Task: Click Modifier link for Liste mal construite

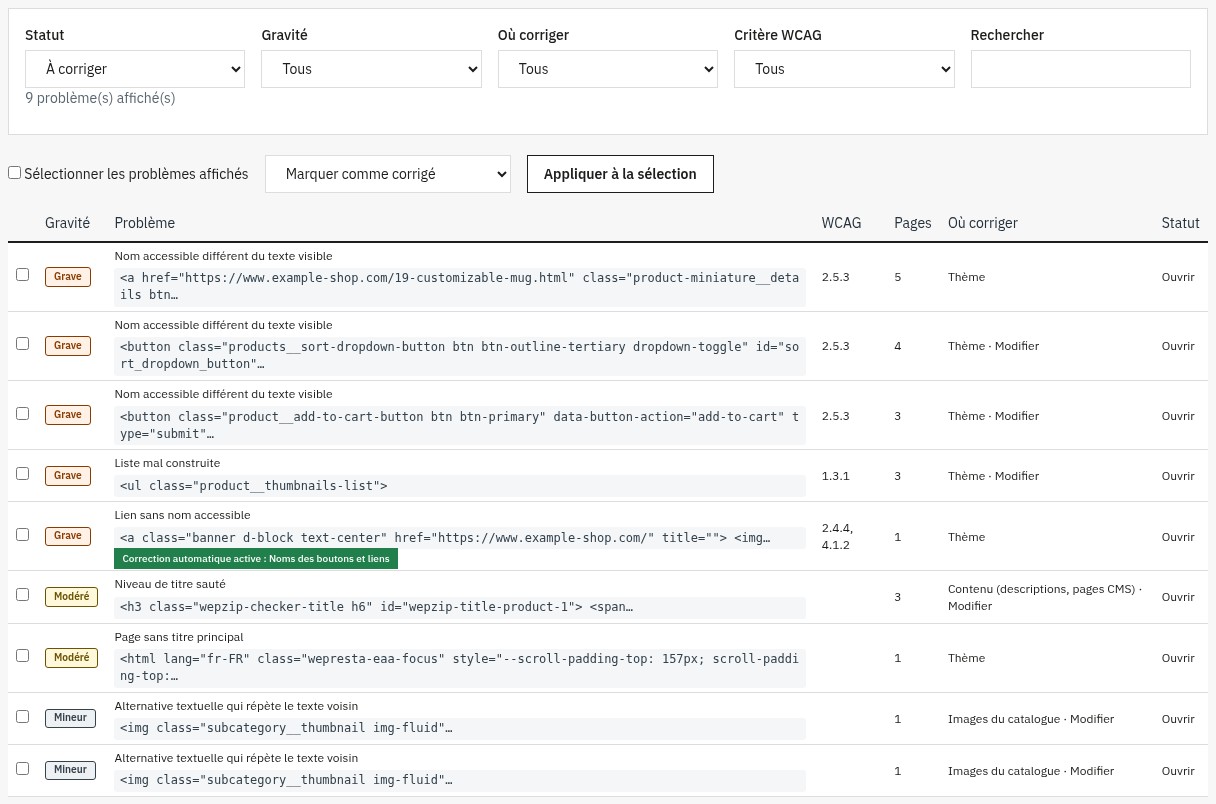Action: click(x=1017, y=476)
